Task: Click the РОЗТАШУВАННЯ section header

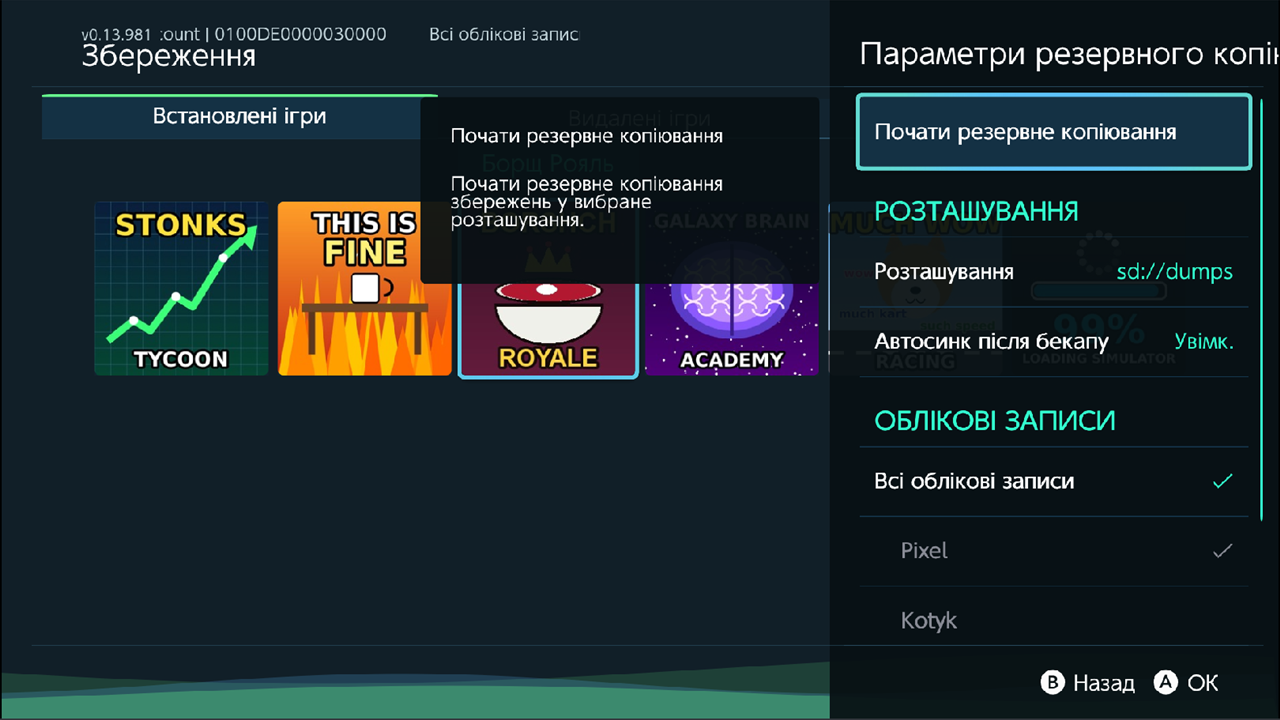Action: (x=976, y=211)
